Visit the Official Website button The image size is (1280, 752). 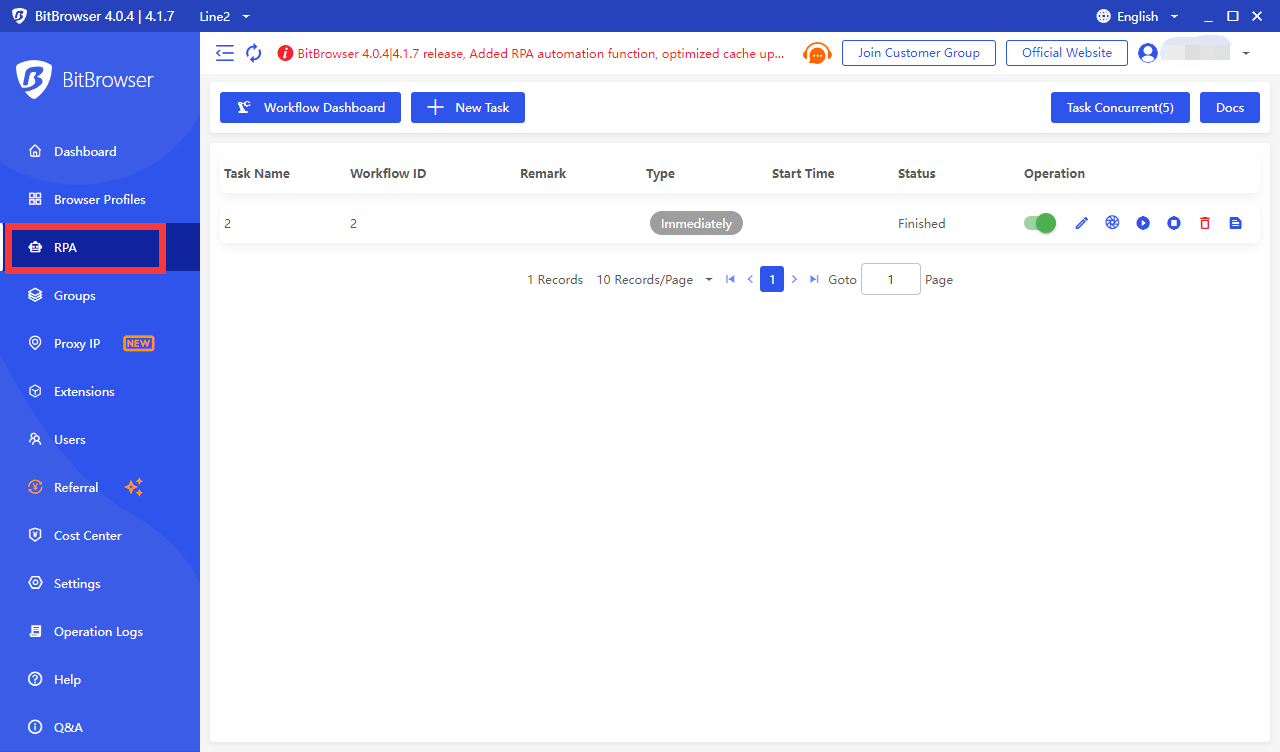tap(1067, 53)
